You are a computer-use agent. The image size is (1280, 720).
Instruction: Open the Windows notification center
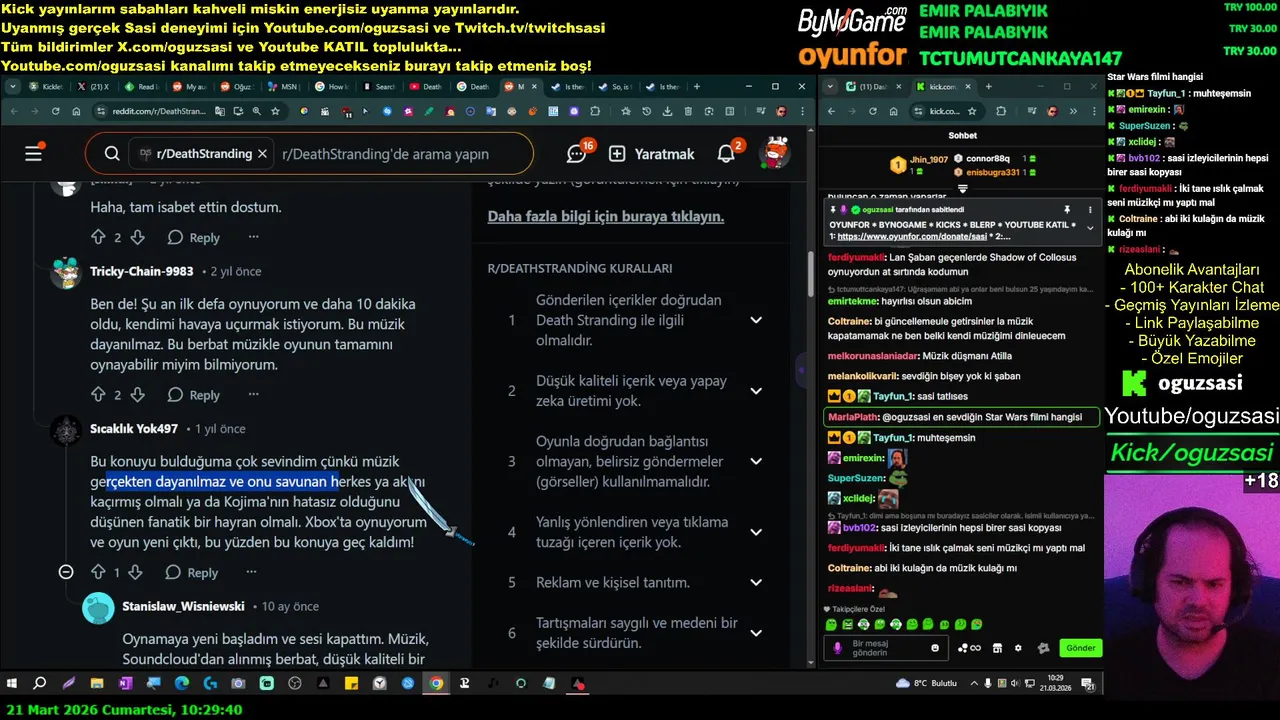[x=1090, y=684]
